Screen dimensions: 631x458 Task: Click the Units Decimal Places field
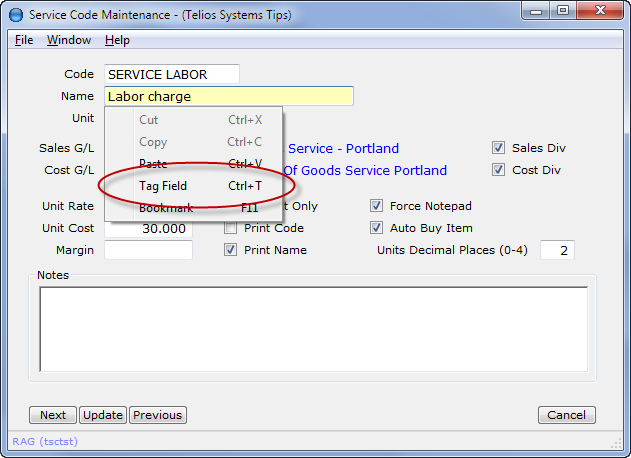pos(557,250)
